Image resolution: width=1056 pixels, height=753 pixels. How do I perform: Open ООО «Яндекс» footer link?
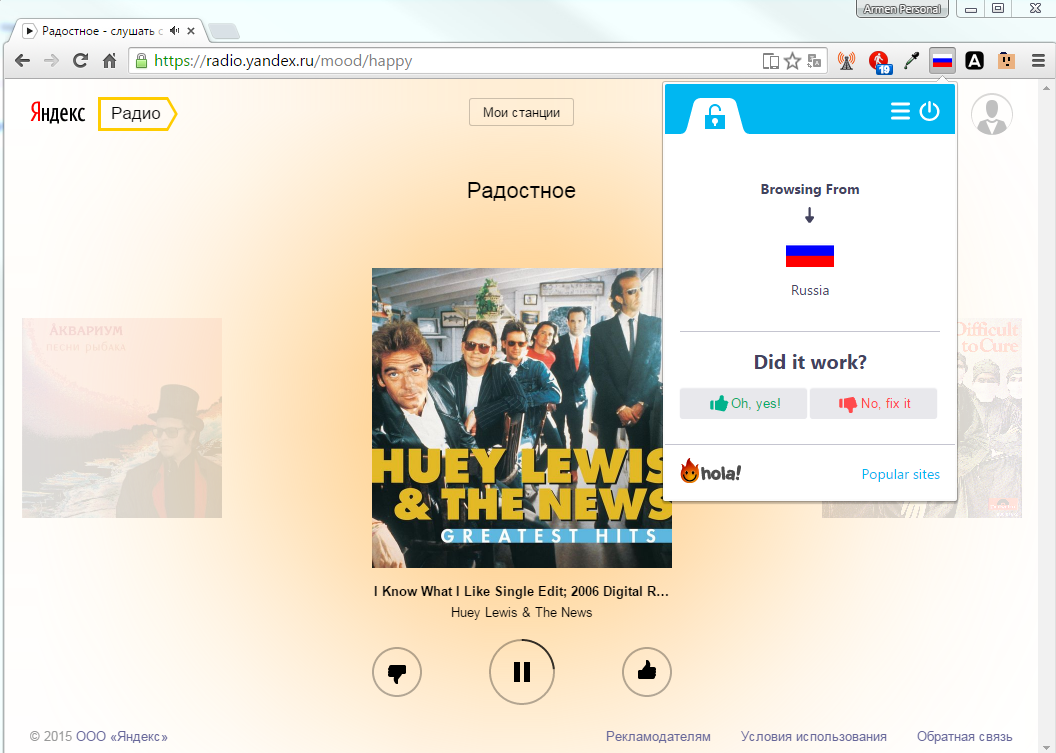(122, 736)
